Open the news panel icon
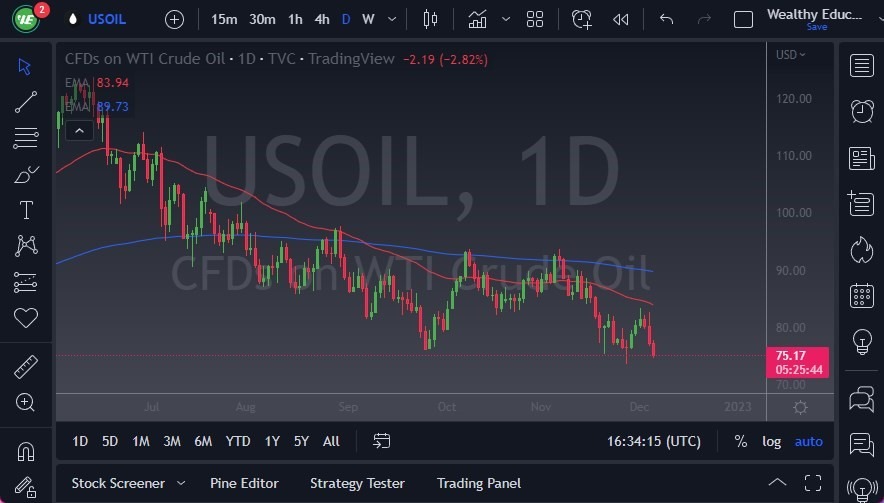 861,158
